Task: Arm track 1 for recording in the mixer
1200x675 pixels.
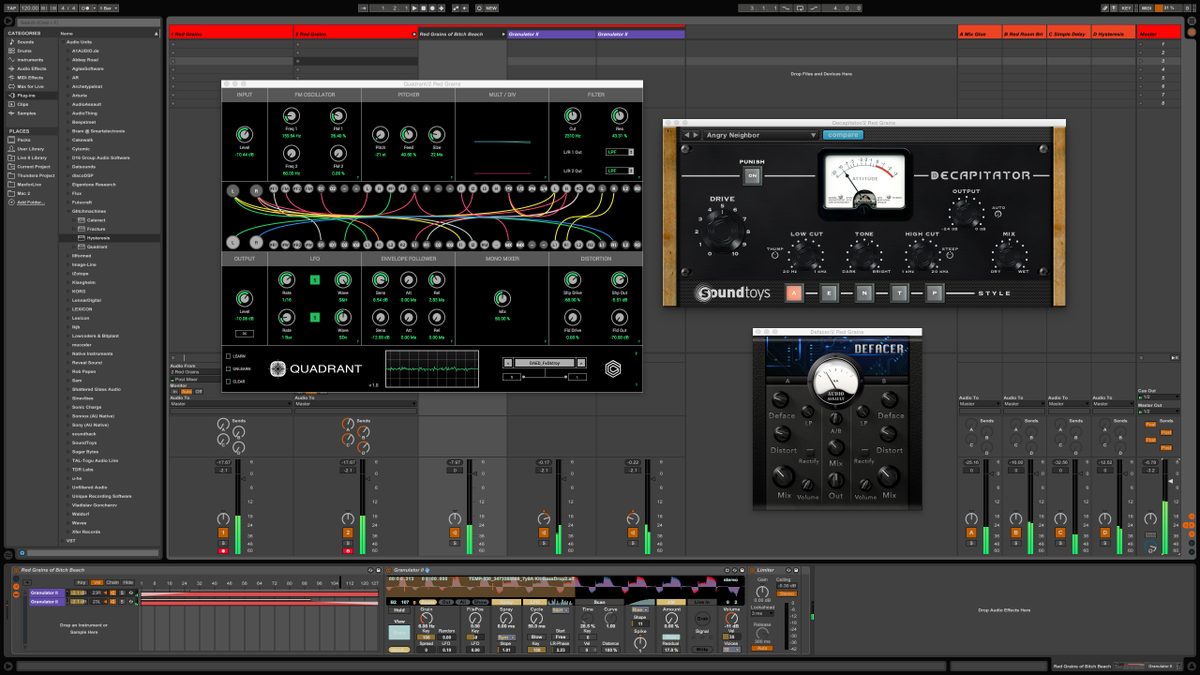Action: [x=223, y=551]
